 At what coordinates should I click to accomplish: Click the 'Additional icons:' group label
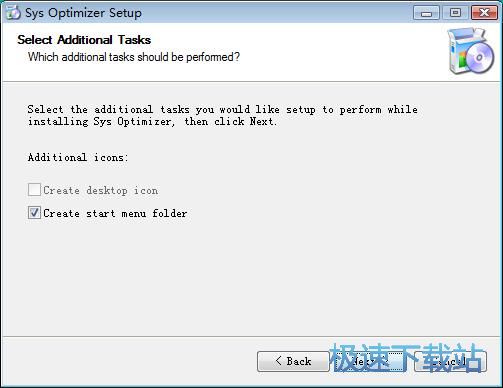[x=78, y=157]
